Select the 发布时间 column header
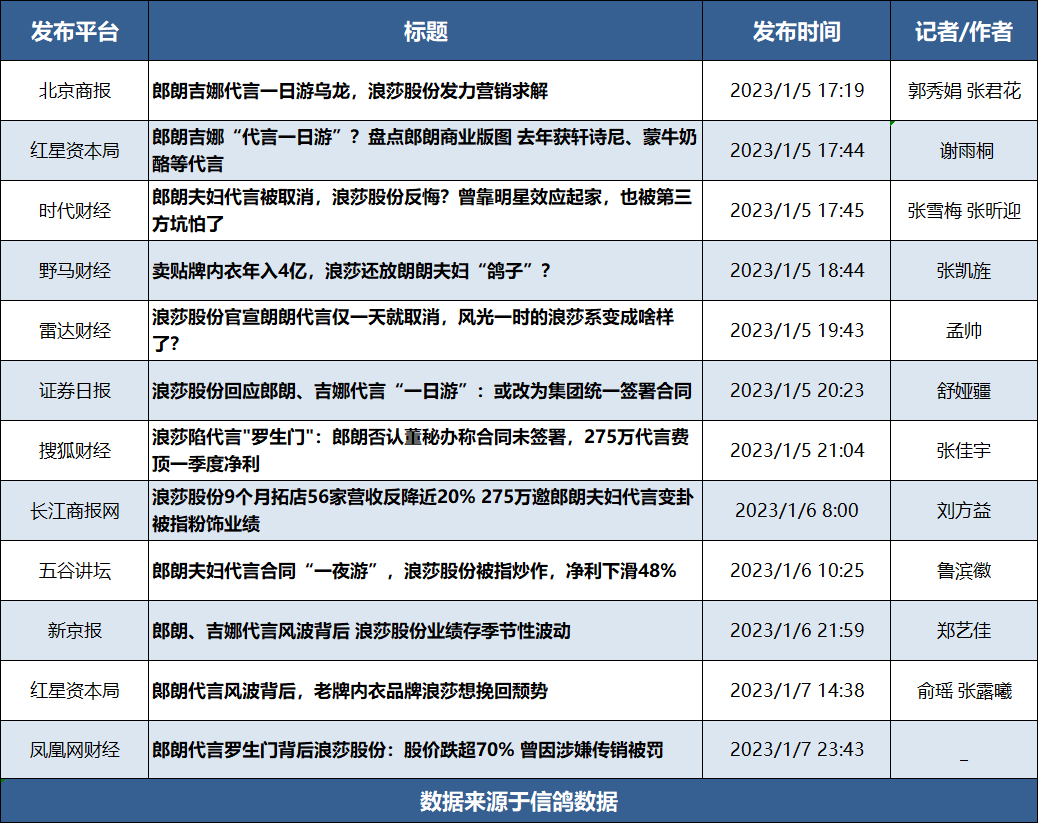Viewport: 1038px width, 823px height. [796, 30]
